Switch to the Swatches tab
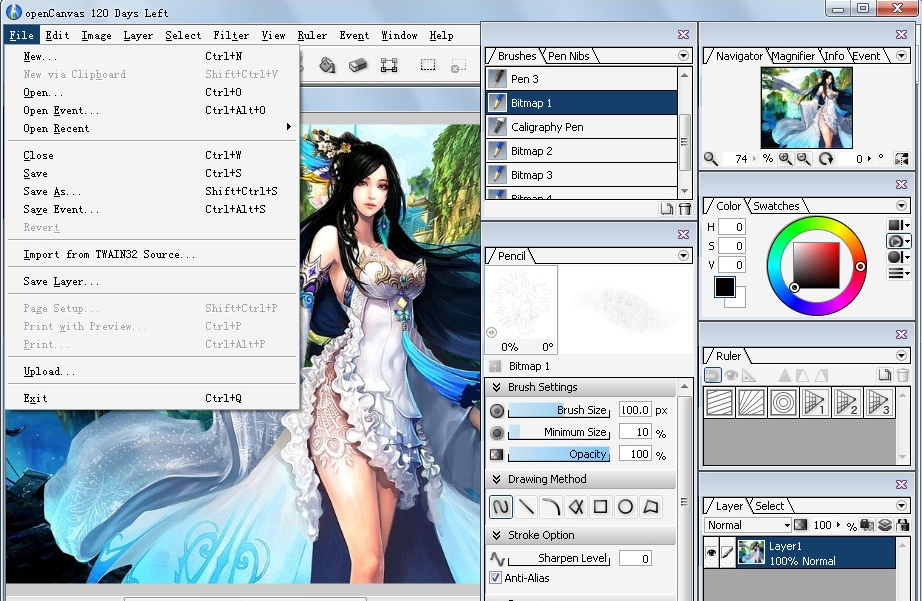 click(776, 206)
